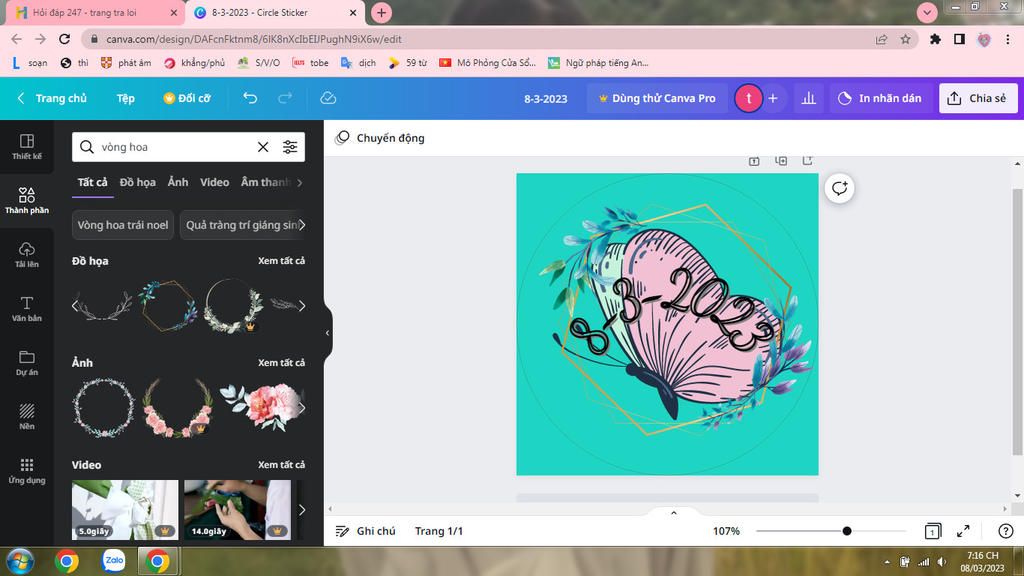Open the insights chart icon
The image size is (1024, 576).
(x=808, y=98)
